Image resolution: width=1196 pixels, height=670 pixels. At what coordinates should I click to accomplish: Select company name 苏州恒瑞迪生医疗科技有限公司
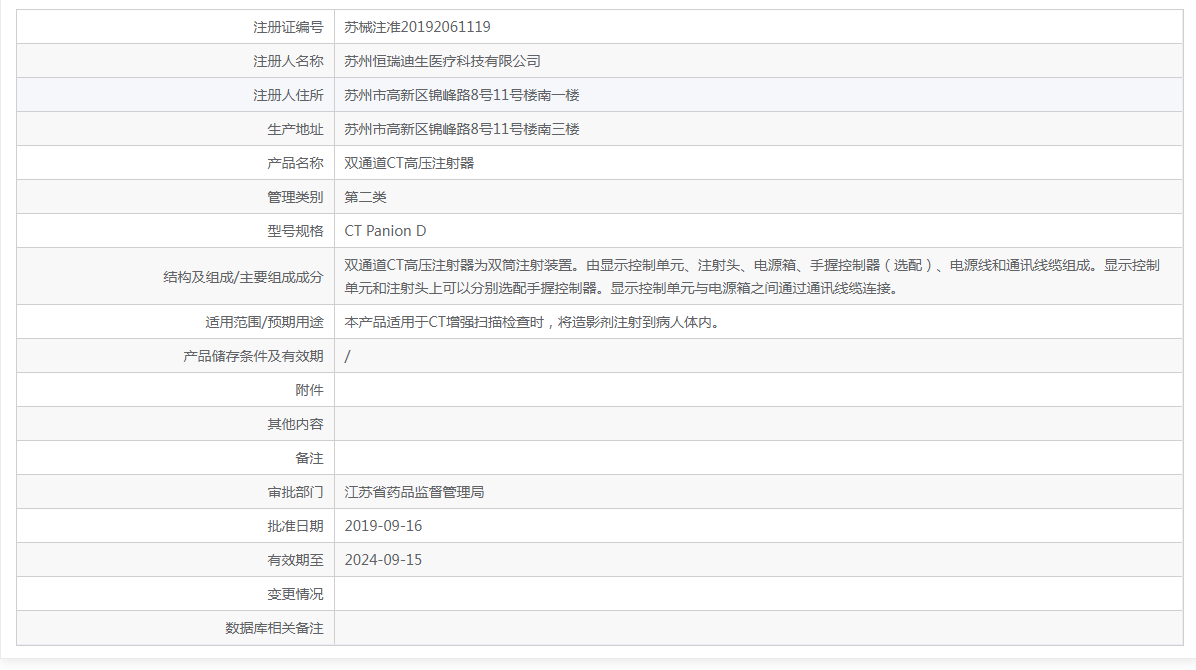(x=442, y=61)
